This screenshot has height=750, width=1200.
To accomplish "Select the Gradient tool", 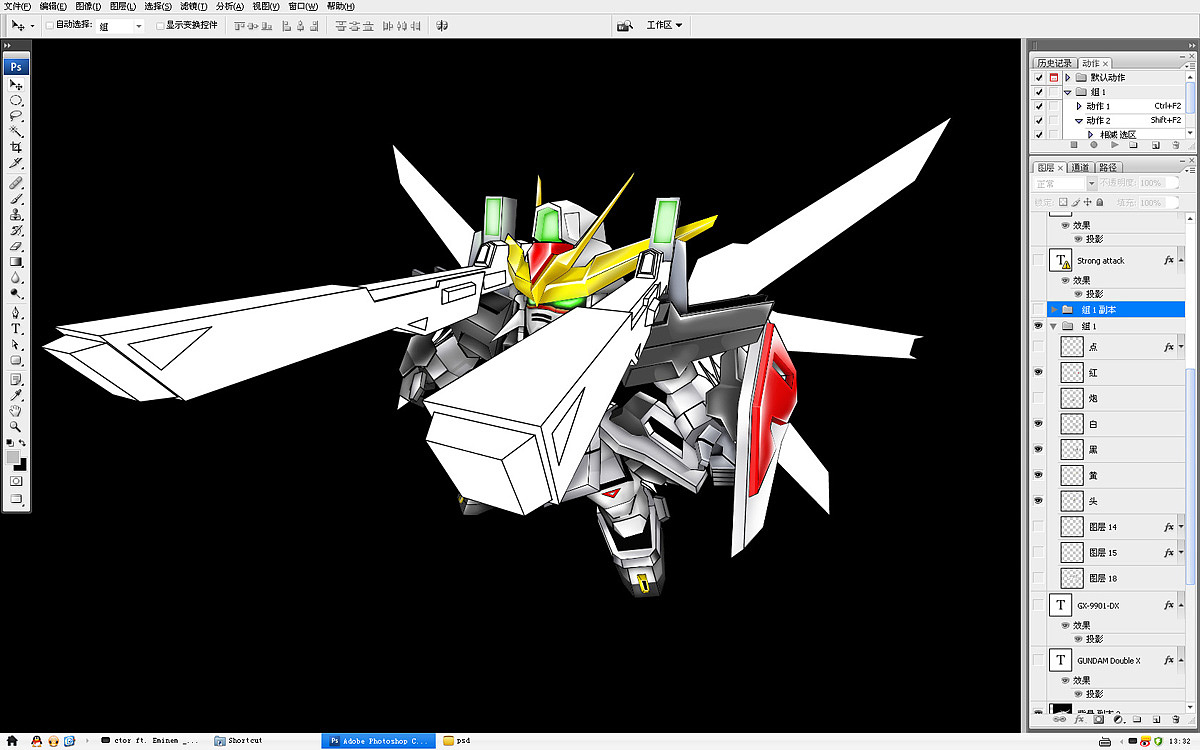I will (x=16, y=262).
